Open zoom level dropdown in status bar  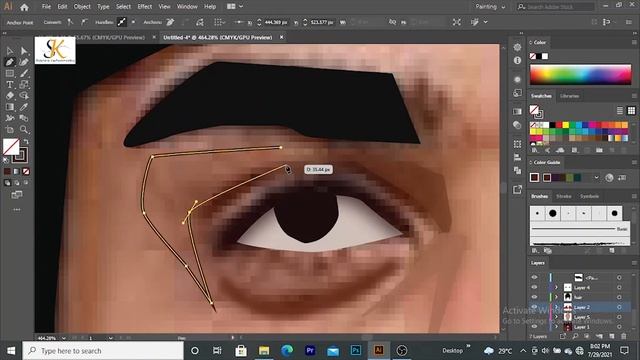click(63, 338)
